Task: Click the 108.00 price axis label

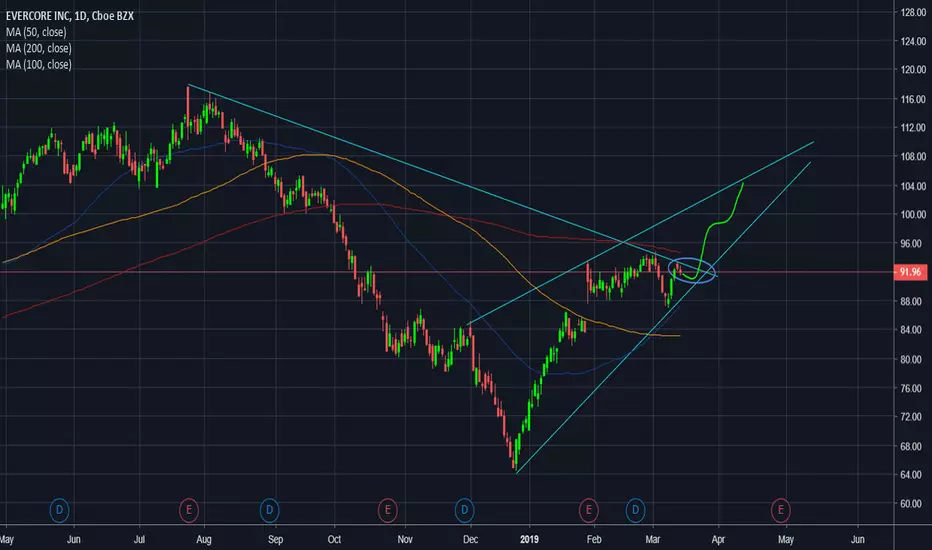Action: click(x=913, y=156)
